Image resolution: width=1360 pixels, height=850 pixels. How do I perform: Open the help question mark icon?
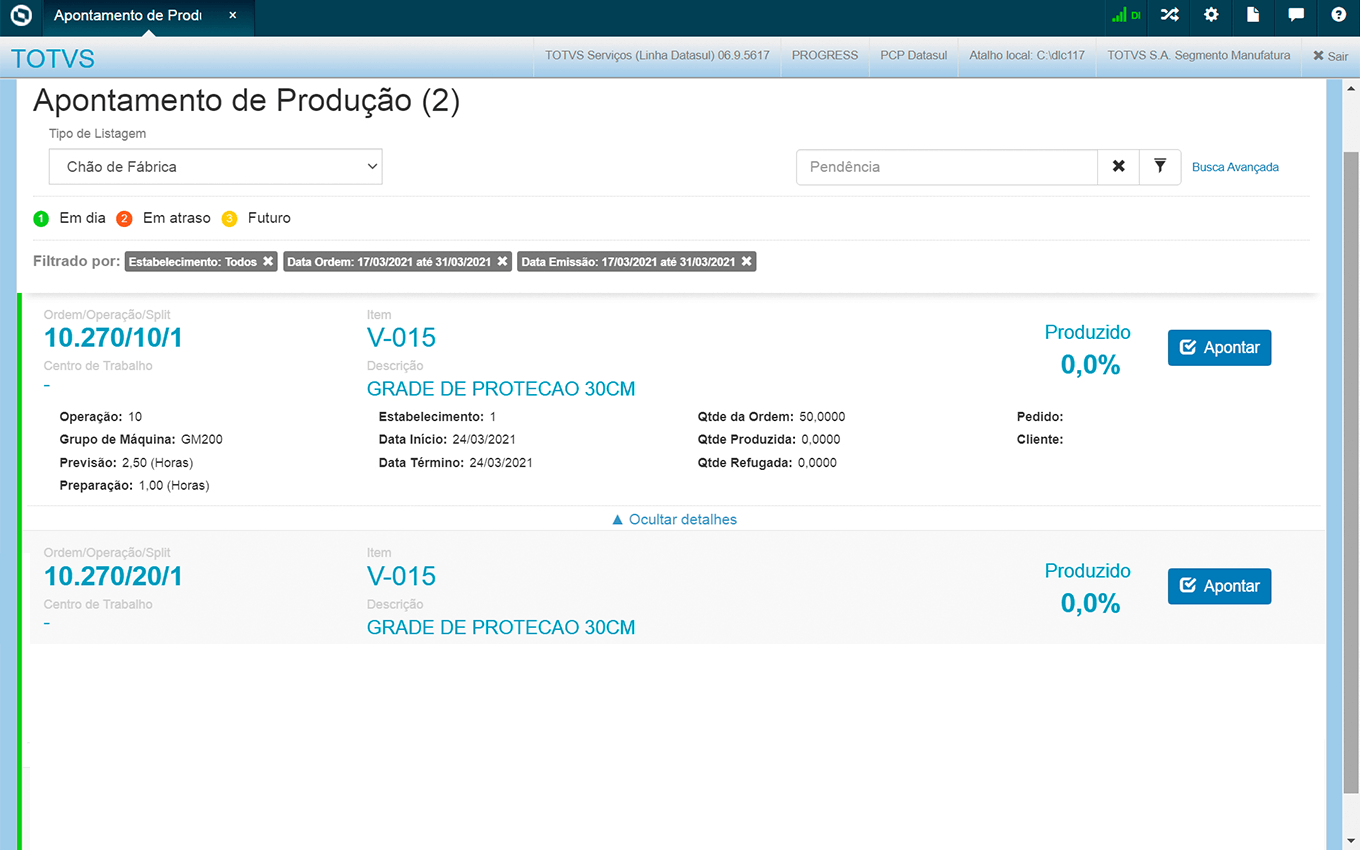1339,15
